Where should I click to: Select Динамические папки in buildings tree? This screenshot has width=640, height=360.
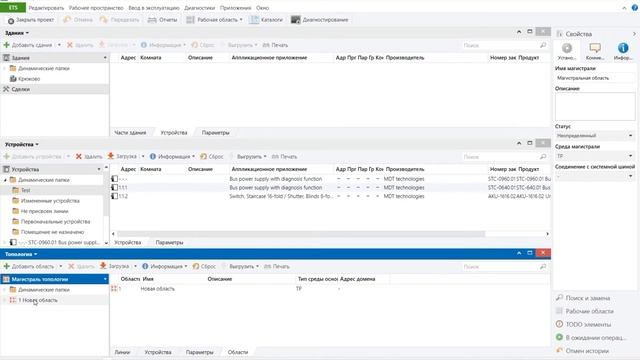[x=44, y=68]
